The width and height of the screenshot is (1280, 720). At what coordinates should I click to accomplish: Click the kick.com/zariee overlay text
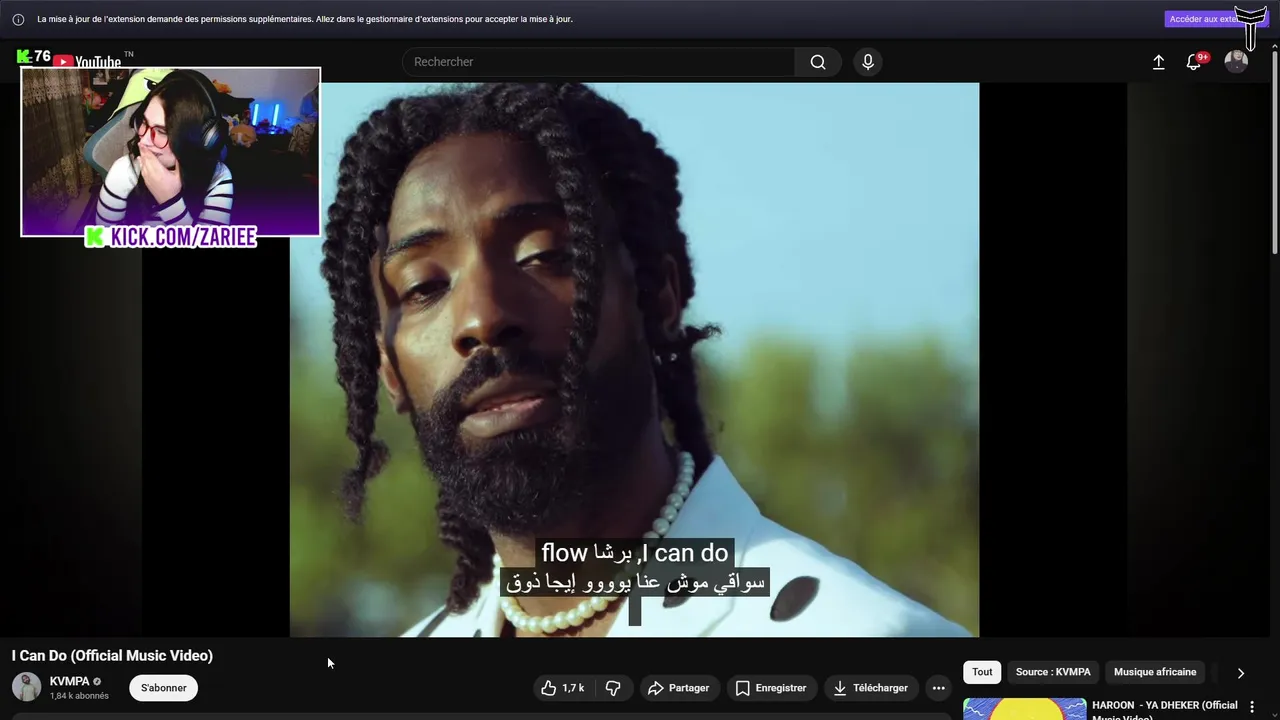pyautogui.click(x=171, y=237)
